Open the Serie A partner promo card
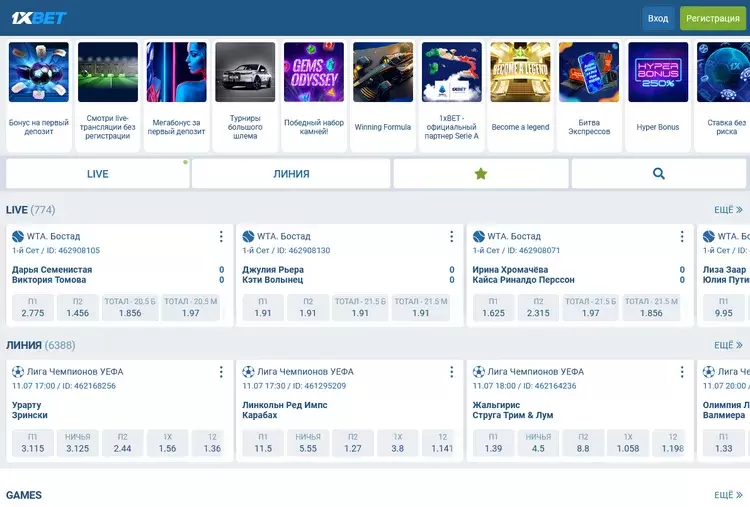This screenshot has height=507, width=750. coord(452,96)
